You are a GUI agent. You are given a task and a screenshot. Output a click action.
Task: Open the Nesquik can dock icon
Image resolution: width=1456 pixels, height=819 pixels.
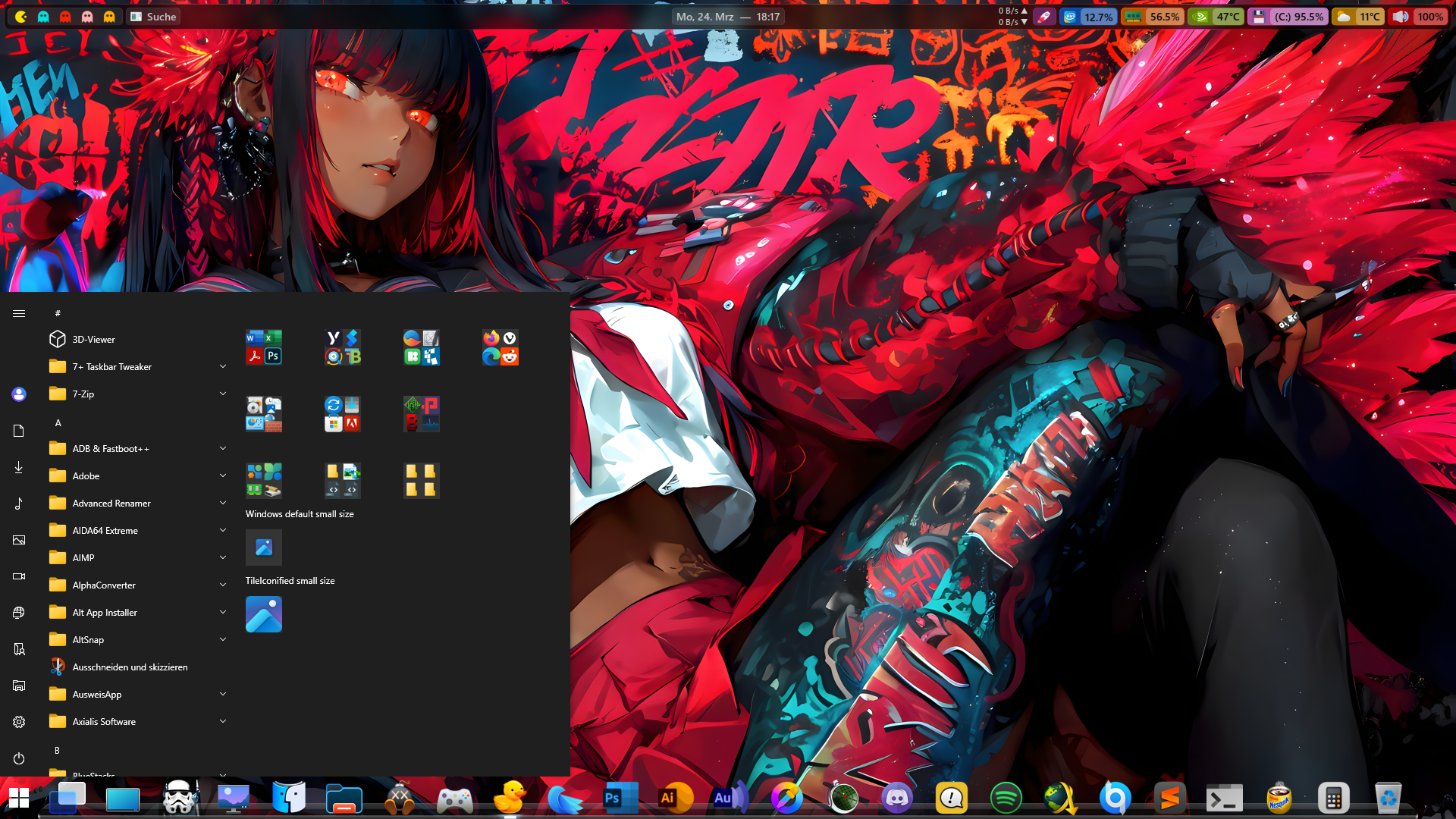coord(1279,798)
